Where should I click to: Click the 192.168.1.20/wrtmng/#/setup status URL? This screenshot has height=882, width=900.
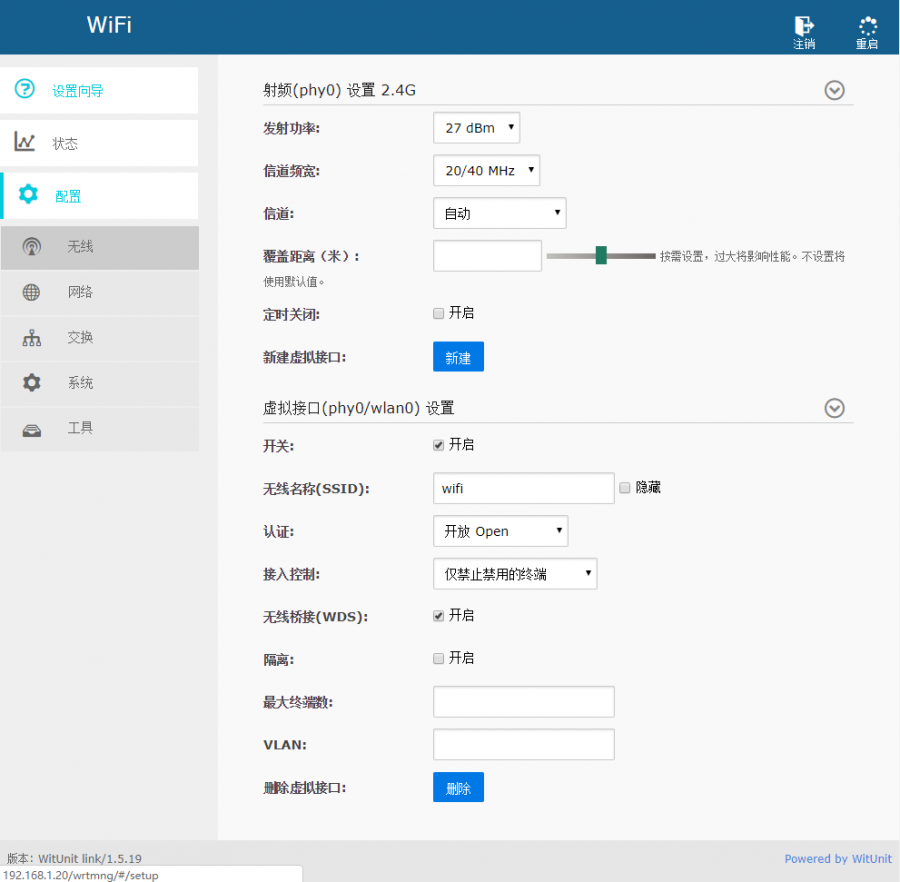coord(80,875)
